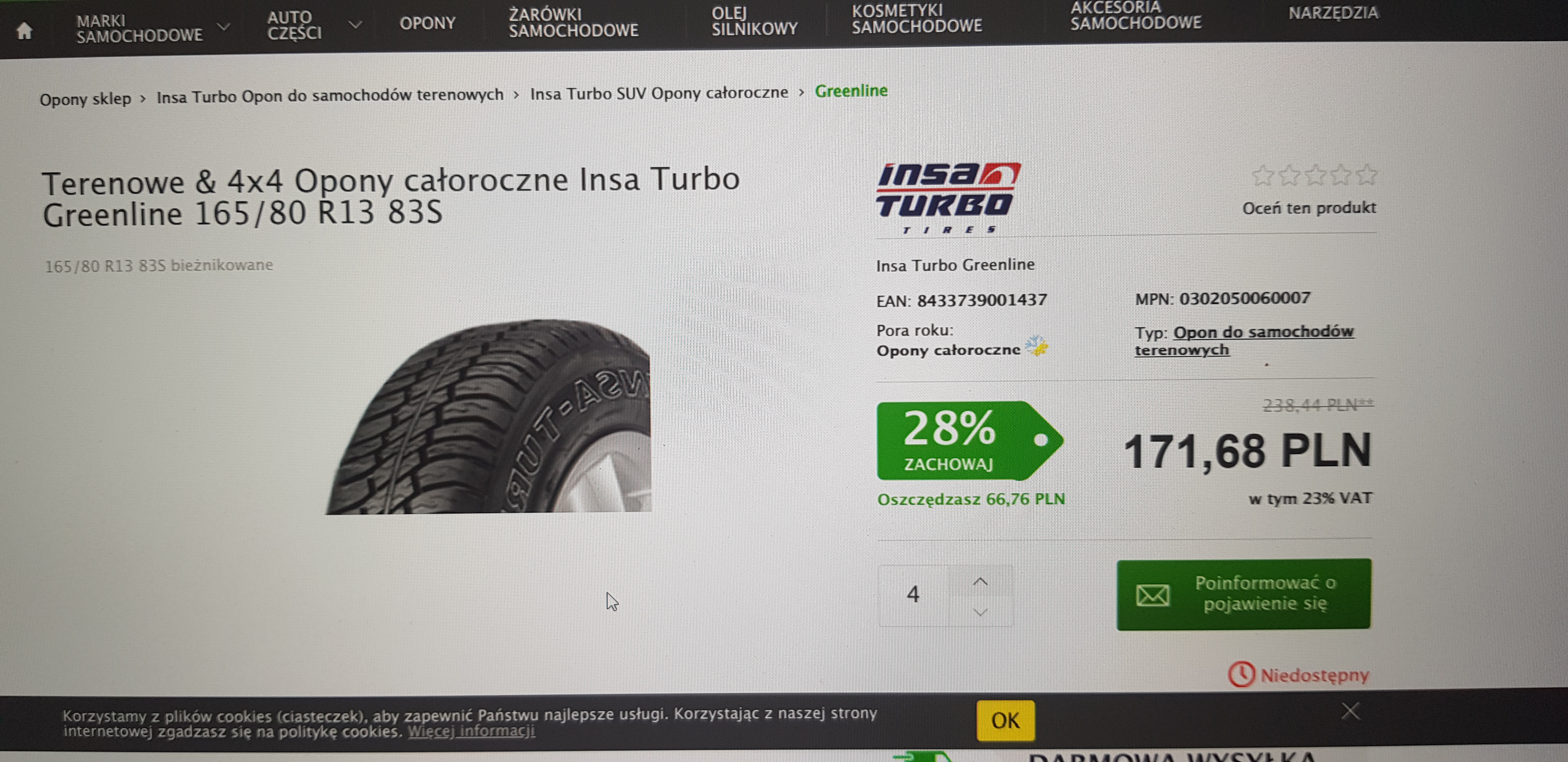Accept cookies with the OK button

click(1006, 721)
